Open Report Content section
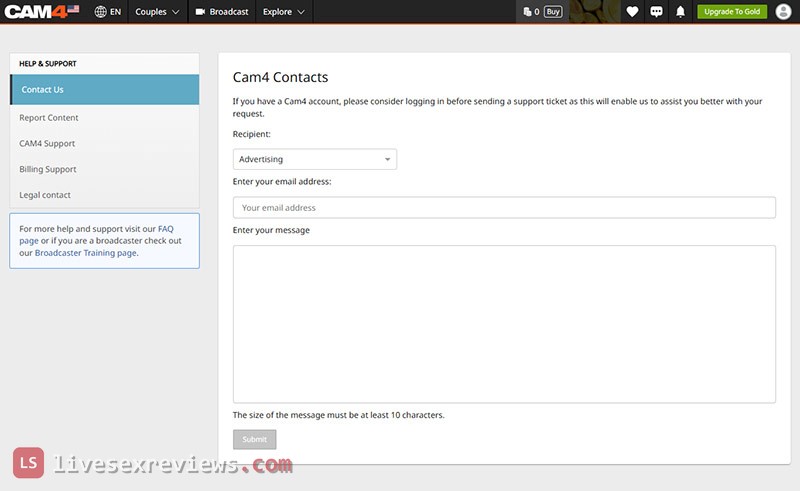 (49, 118)
